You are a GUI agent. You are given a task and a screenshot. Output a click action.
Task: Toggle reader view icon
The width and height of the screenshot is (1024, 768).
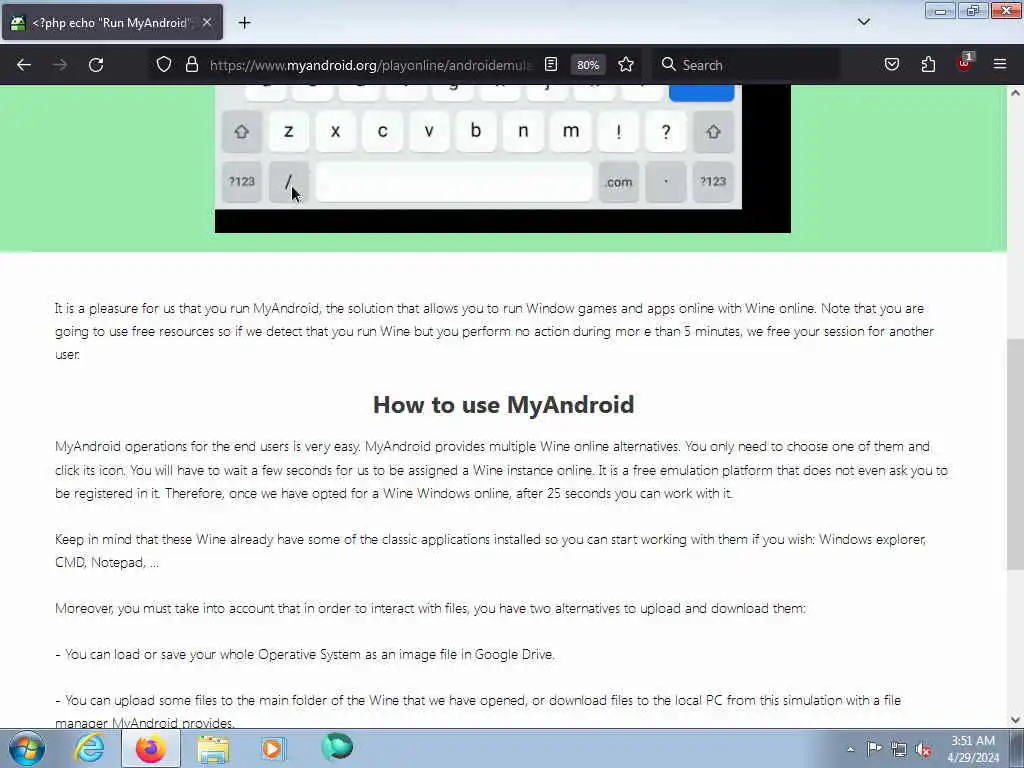[x=551, y=65]
